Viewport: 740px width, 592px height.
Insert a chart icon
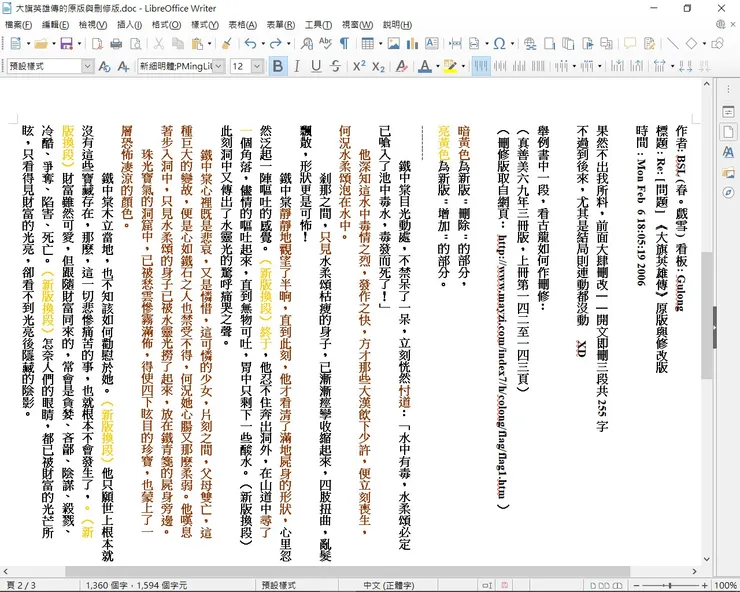412,44
